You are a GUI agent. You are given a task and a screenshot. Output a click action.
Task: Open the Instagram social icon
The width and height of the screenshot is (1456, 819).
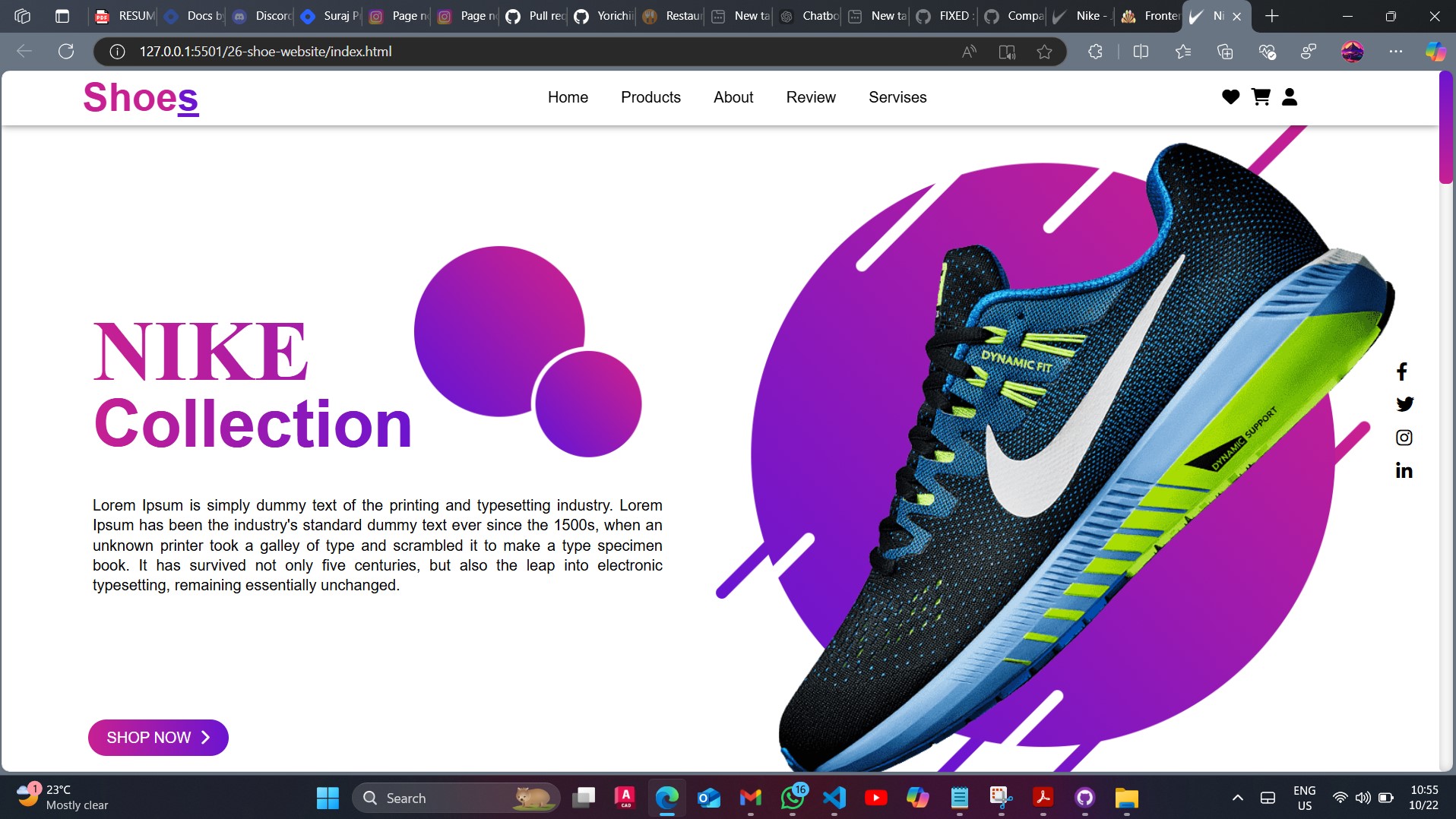point(1404,438)
